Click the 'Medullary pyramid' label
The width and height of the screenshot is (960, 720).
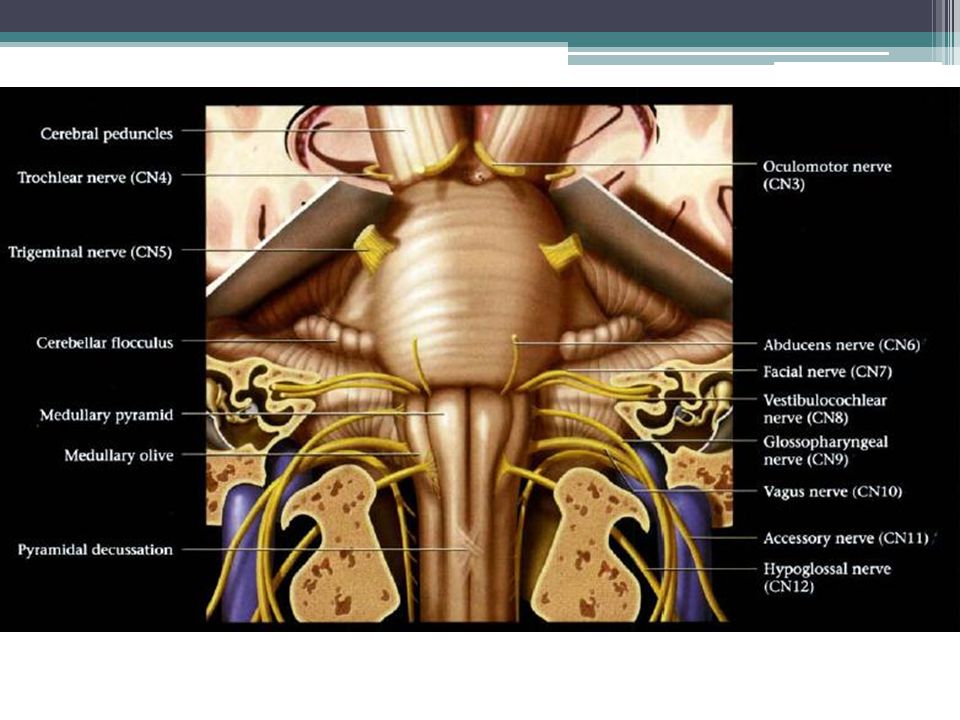point(107,415)
